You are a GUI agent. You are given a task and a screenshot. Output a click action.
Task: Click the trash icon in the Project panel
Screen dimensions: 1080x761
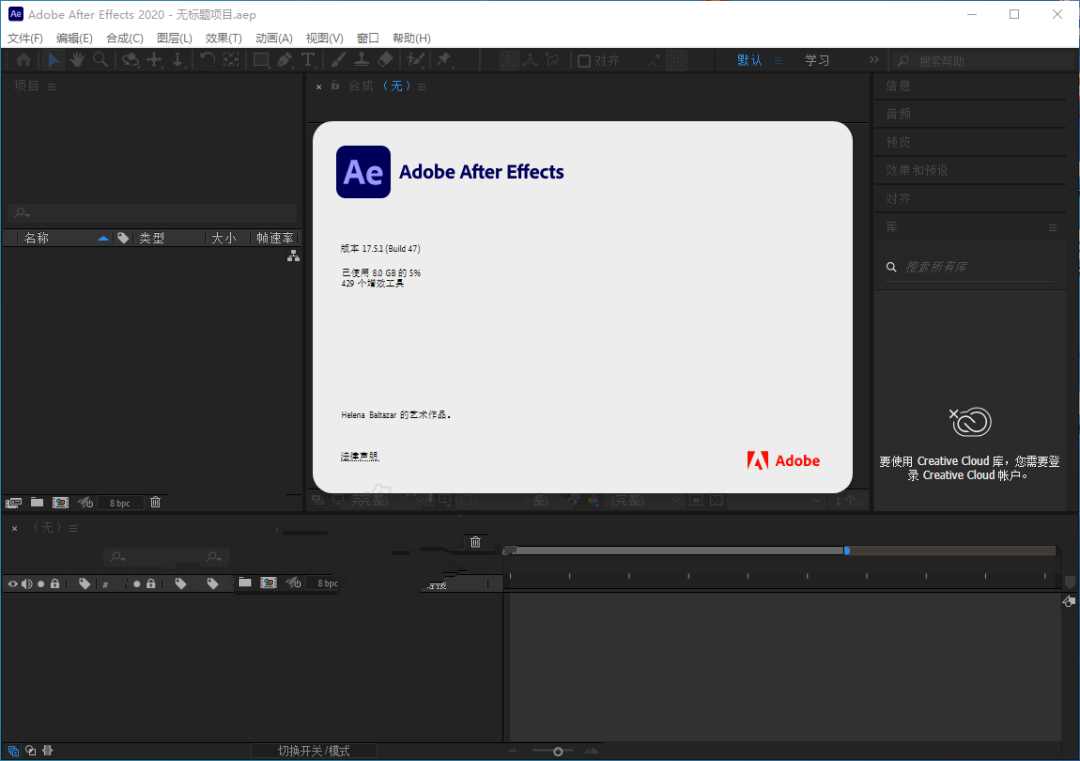156,503
